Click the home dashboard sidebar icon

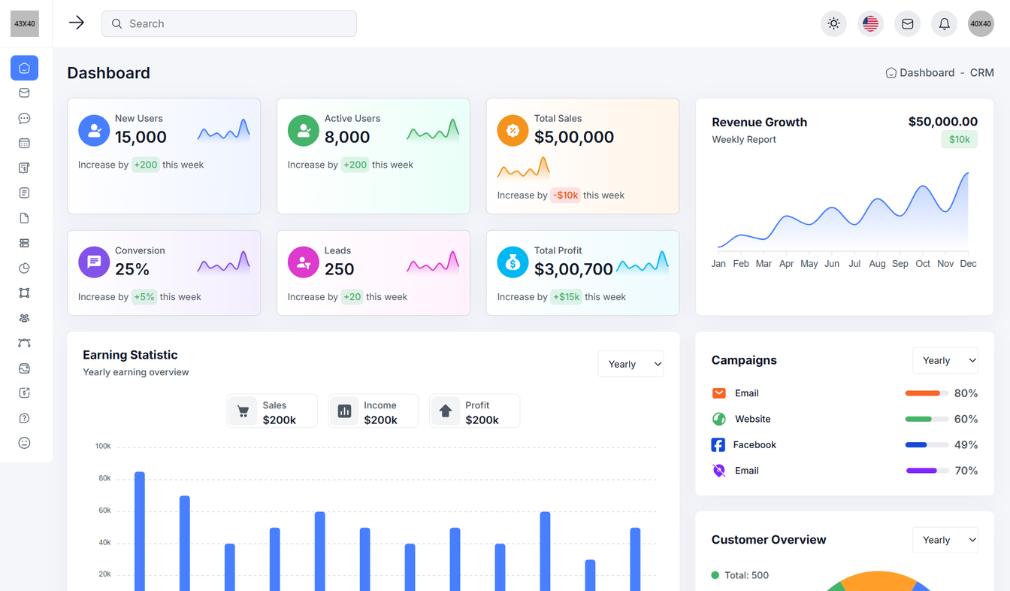(24, 68)
